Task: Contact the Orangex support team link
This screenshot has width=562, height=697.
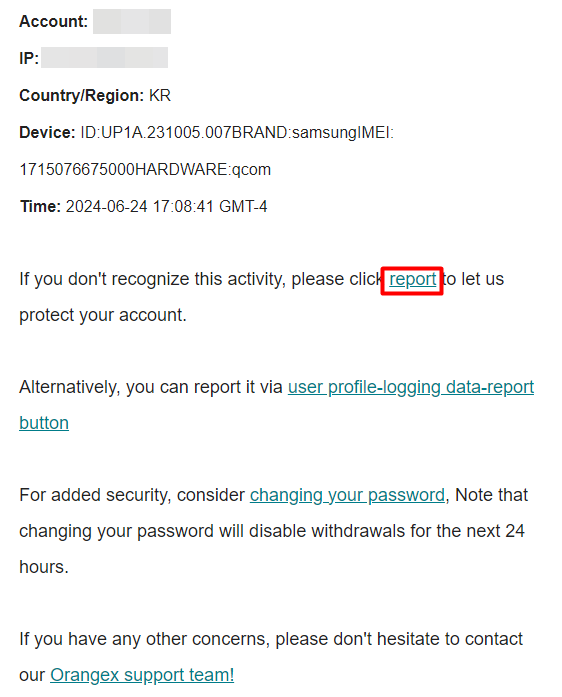Action: 142,675
